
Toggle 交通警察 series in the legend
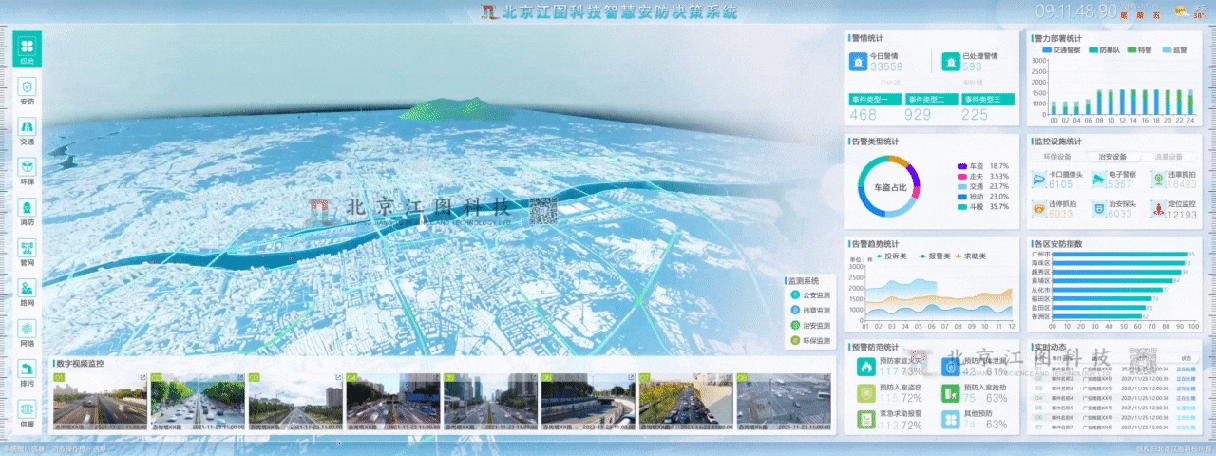[1063, 48]
